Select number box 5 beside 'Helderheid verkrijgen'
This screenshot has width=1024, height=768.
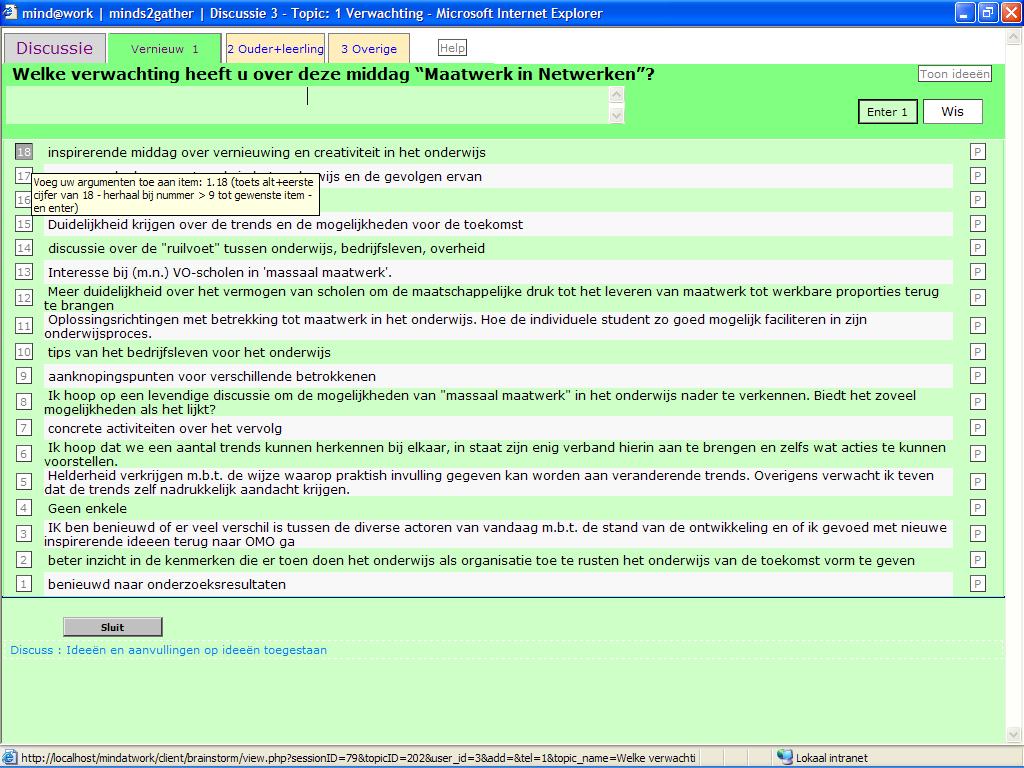click(24, 482)
